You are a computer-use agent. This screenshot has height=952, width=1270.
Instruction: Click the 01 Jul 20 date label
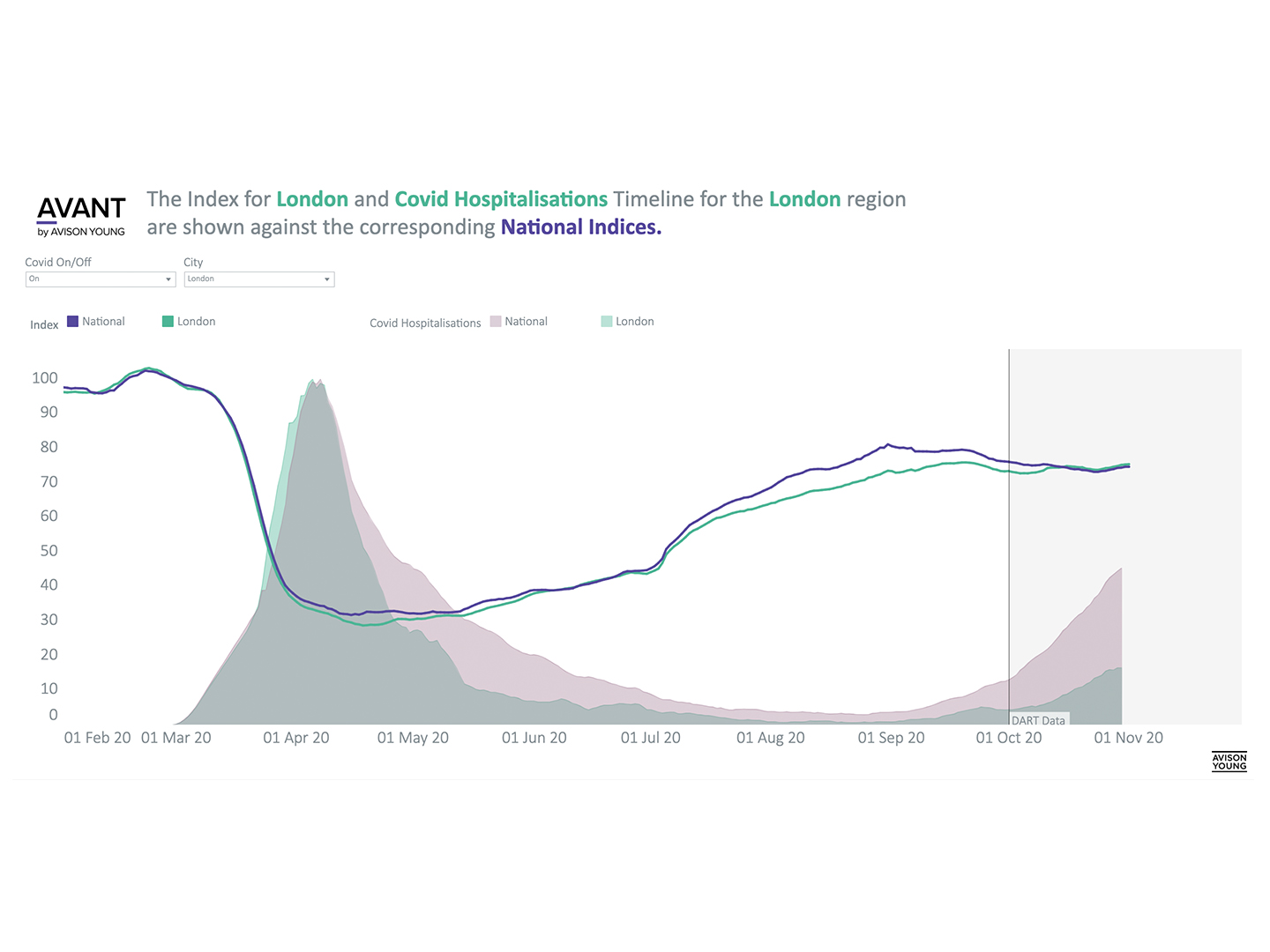click(x=651, y=738)
